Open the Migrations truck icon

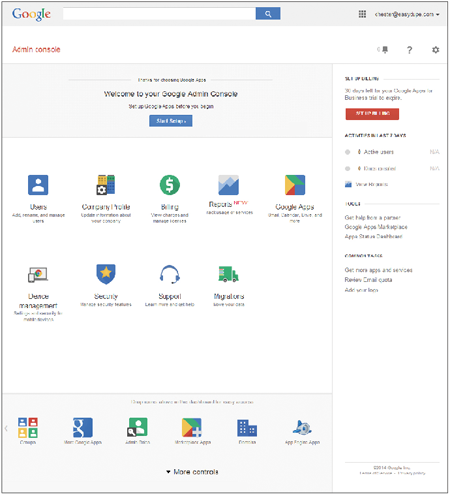228,274
